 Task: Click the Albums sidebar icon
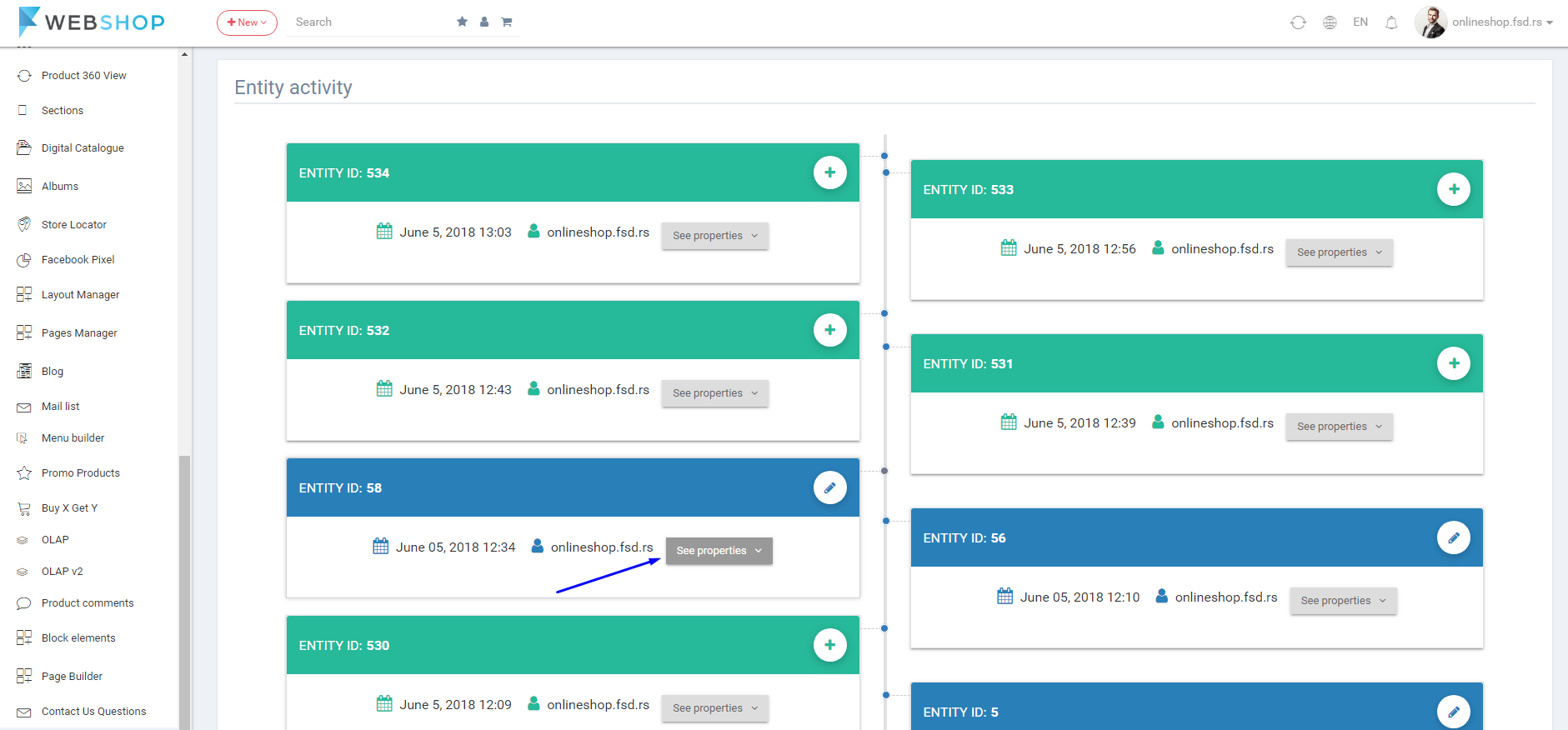[24, 186]
